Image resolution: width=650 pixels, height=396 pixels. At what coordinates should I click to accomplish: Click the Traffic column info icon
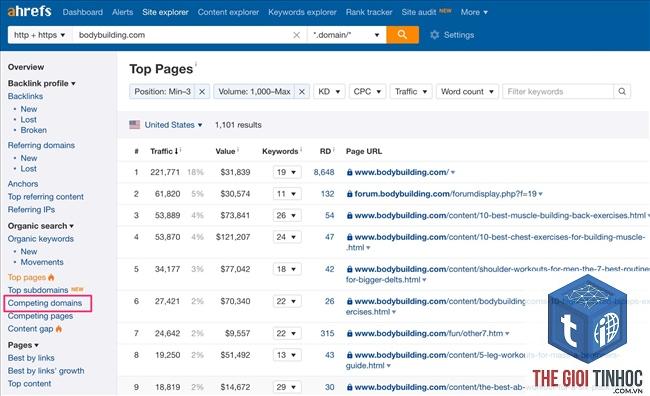181,149
